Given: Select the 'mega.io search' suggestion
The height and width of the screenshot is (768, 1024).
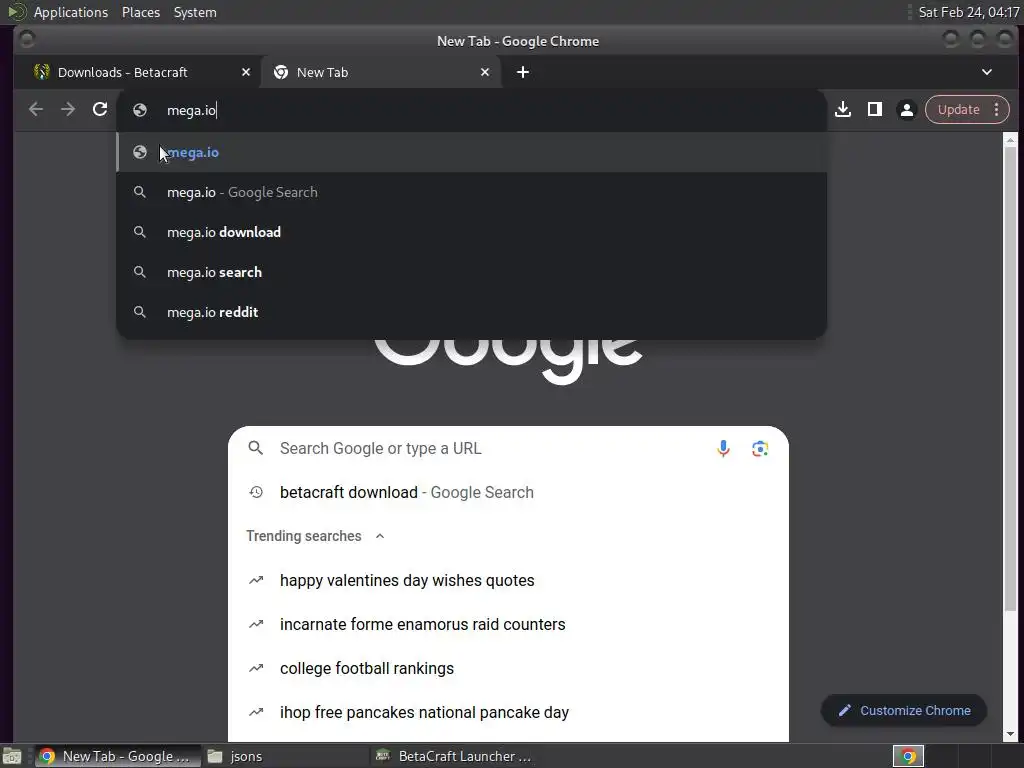Looking at the screenshot, I should (472, 272).
